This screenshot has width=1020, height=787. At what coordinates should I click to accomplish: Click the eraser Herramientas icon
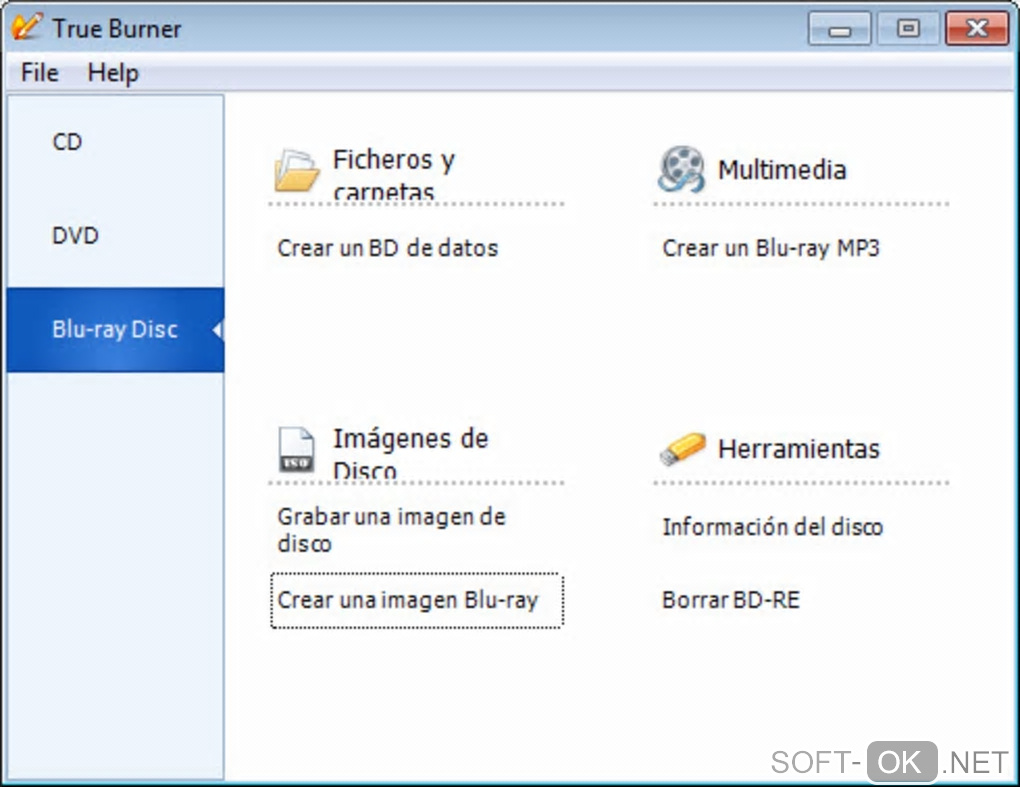682,449
